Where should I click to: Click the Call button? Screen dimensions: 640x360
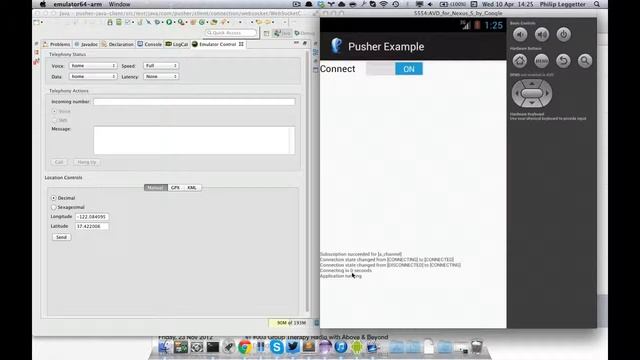click(x=59, y=162)
